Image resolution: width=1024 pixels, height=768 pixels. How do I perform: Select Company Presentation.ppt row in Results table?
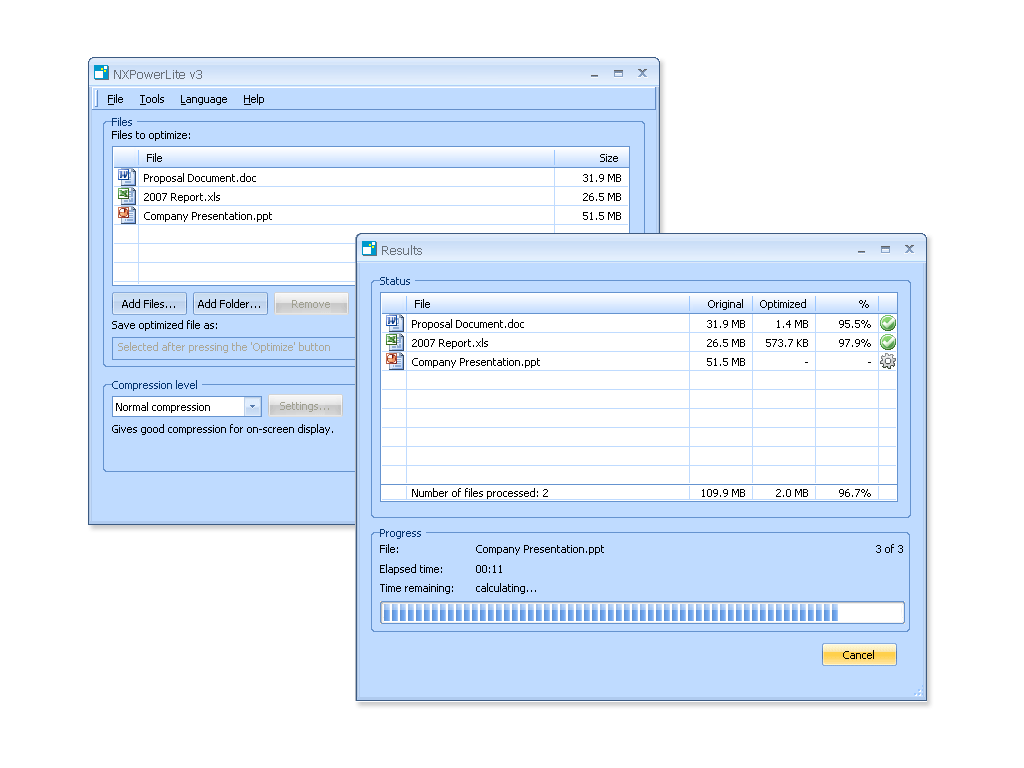click(639, 361)
